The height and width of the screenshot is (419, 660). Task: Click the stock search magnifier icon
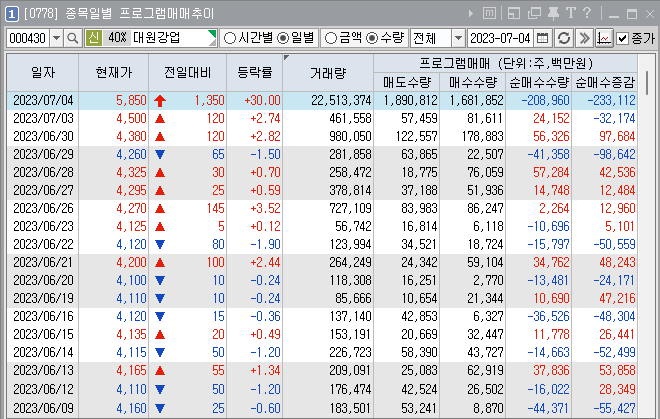[x=73, y=38]
